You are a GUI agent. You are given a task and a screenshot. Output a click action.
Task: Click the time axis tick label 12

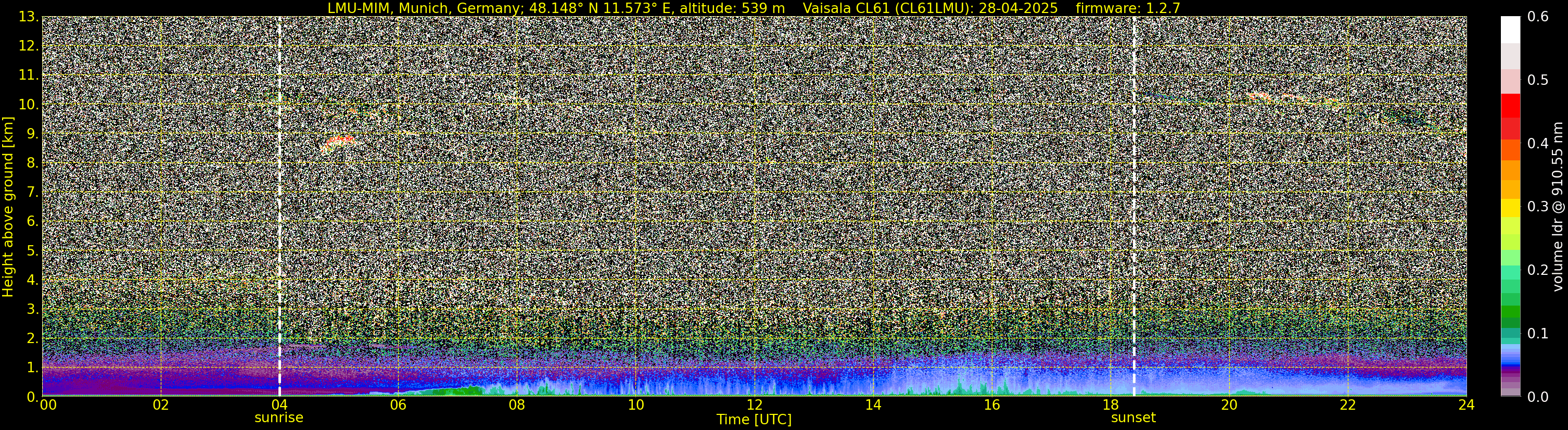754,405
